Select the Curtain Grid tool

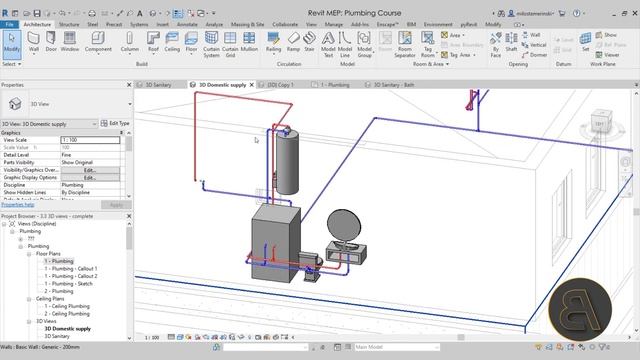point(230,44)
